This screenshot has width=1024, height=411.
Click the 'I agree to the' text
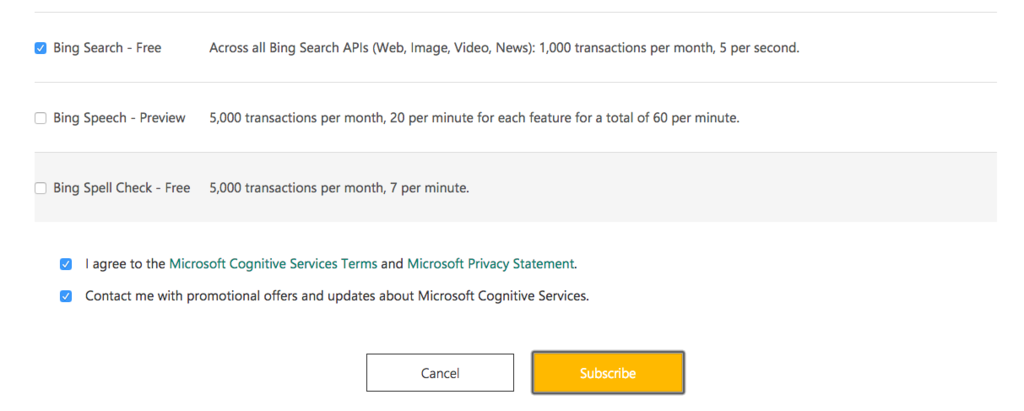(125, 264)
